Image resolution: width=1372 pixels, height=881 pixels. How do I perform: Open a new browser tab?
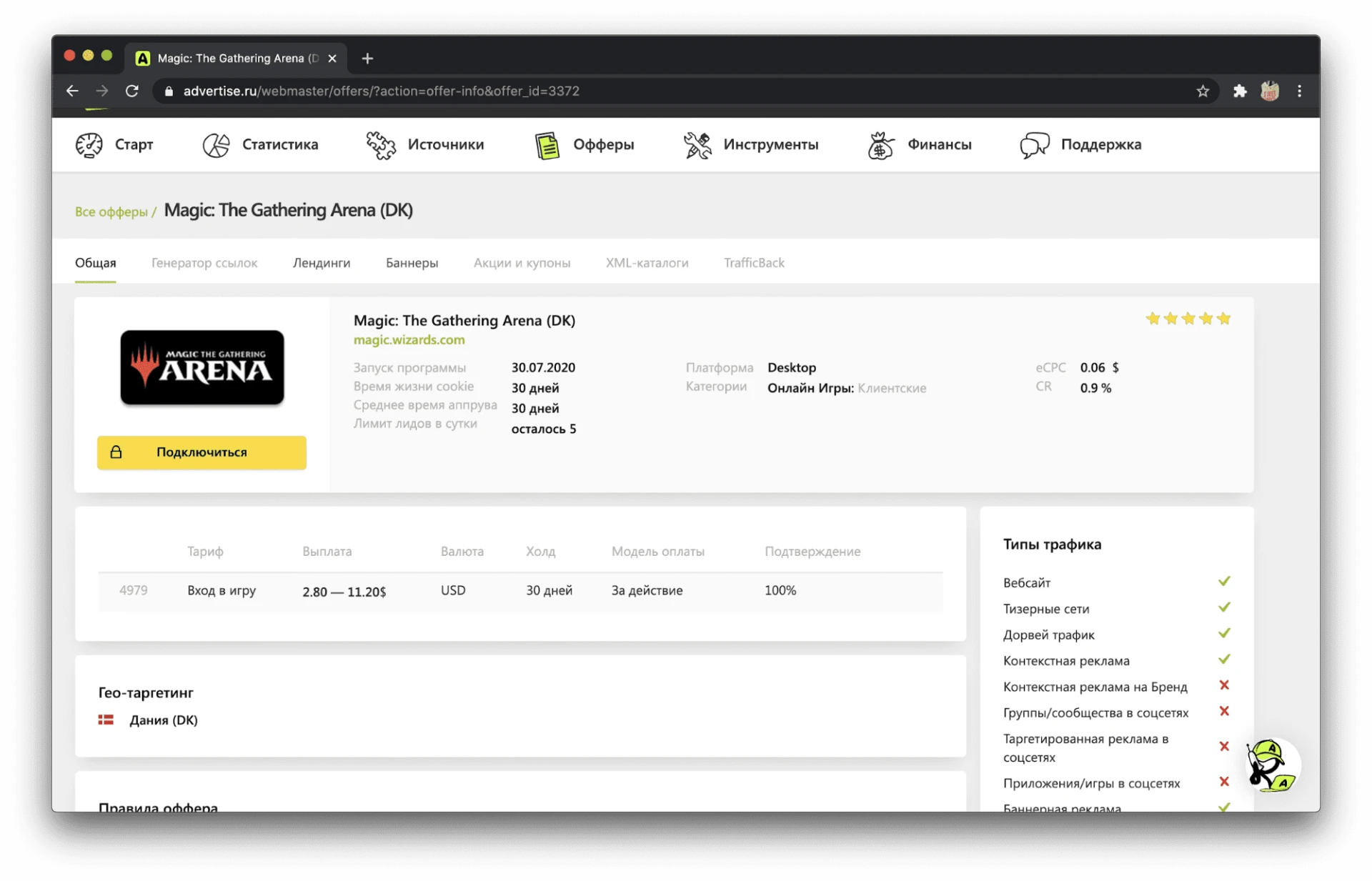367,59
